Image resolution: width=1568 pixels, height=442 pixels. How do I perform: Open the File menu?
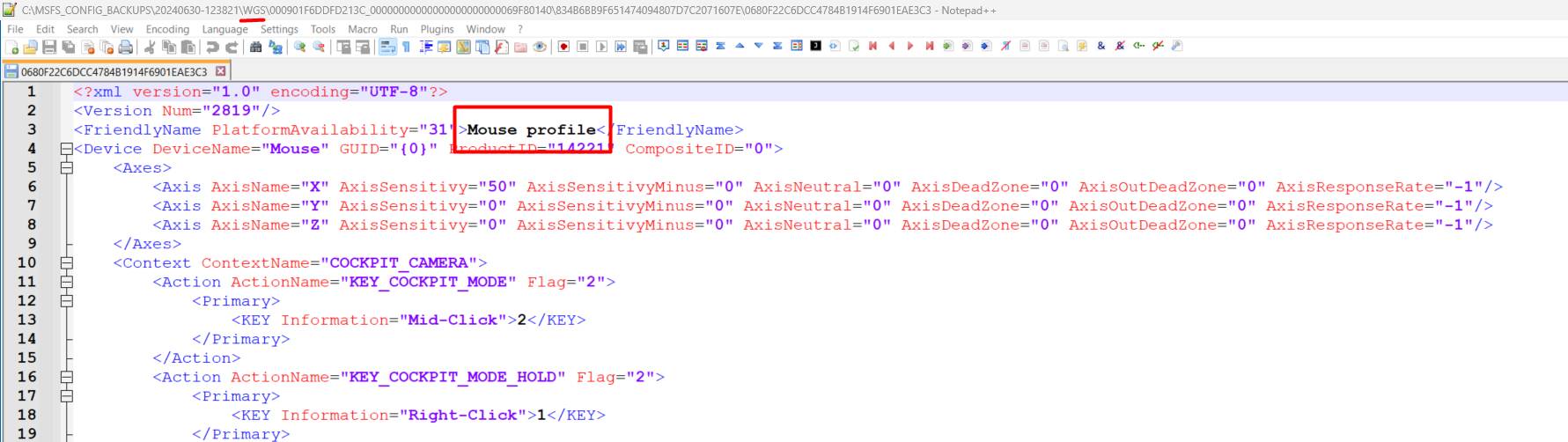(x=15, y=29)
